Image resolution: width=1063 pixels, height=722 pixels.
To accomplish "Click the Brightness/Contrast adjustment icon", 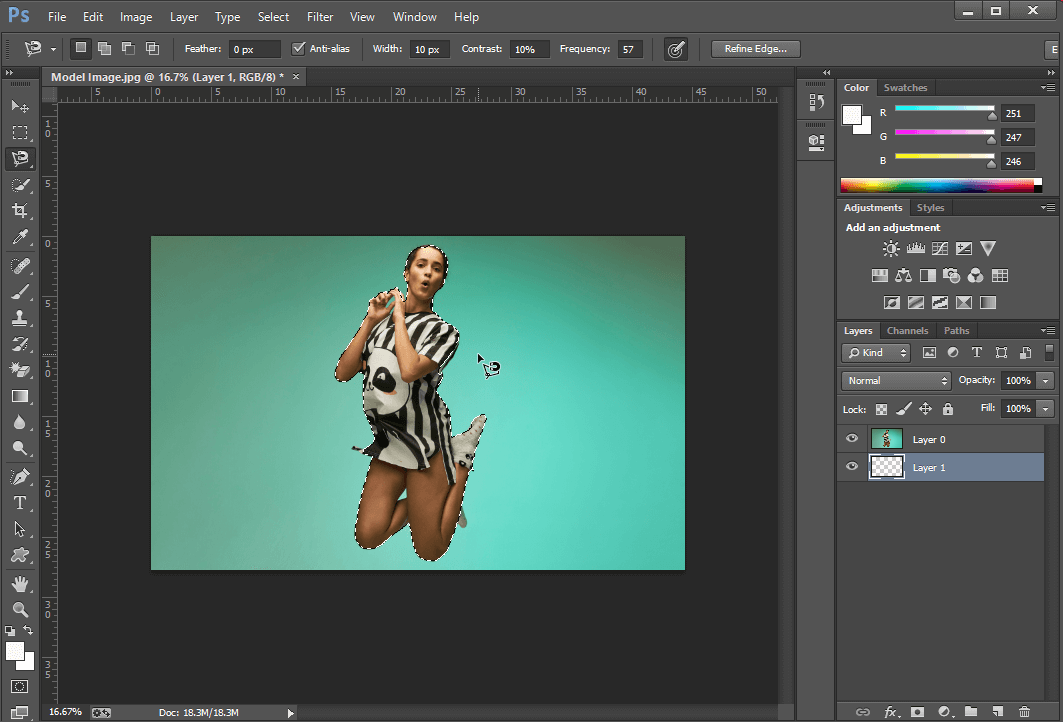I will (891, 249).
